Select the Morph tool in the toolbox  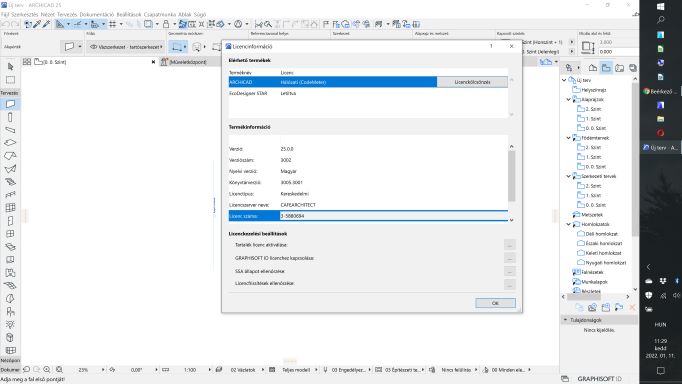click(x=10, y=298)
